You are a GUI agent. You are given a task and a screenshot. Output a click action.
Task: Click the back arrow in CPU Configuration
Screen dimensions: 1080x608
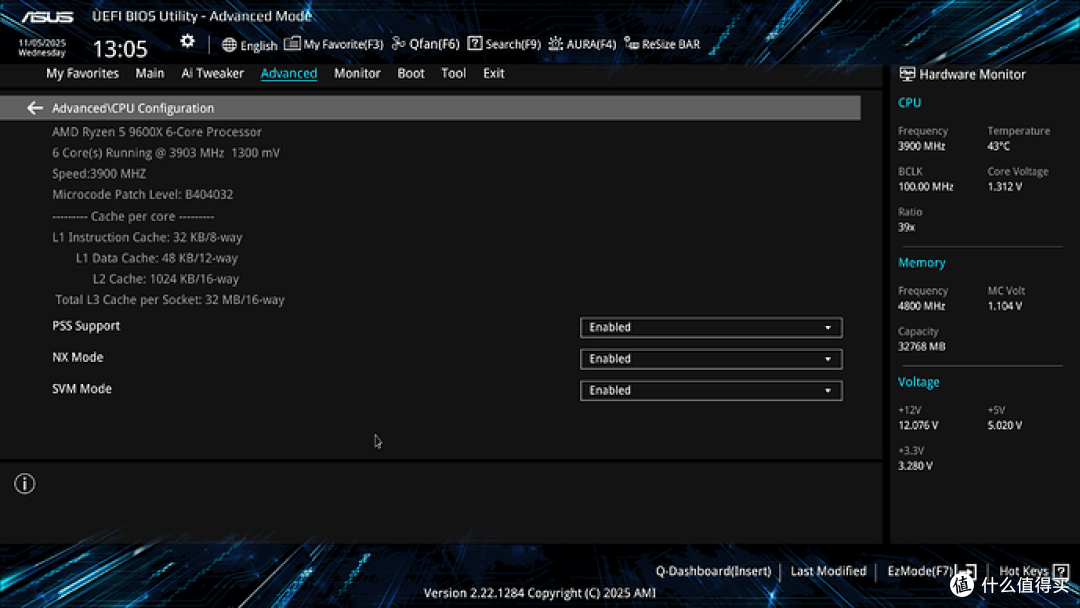[x=34, y=108]
